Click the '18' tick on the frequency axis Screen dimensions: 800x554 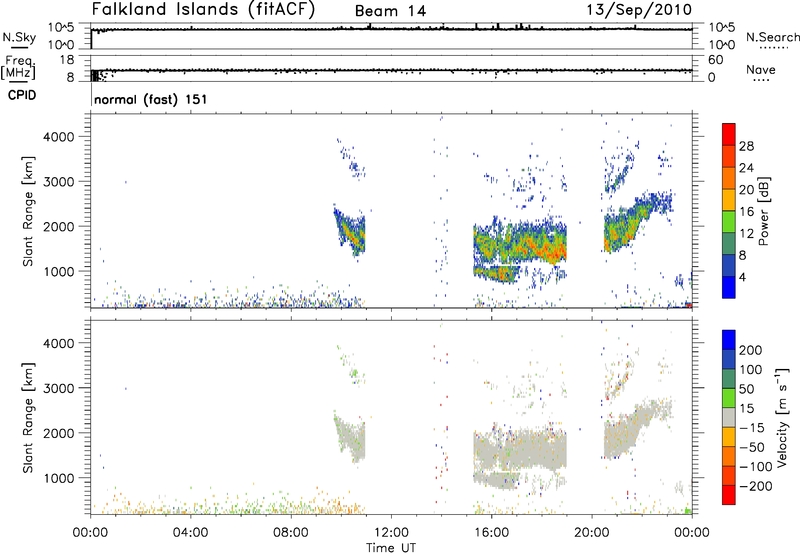(x=67, y=60)
